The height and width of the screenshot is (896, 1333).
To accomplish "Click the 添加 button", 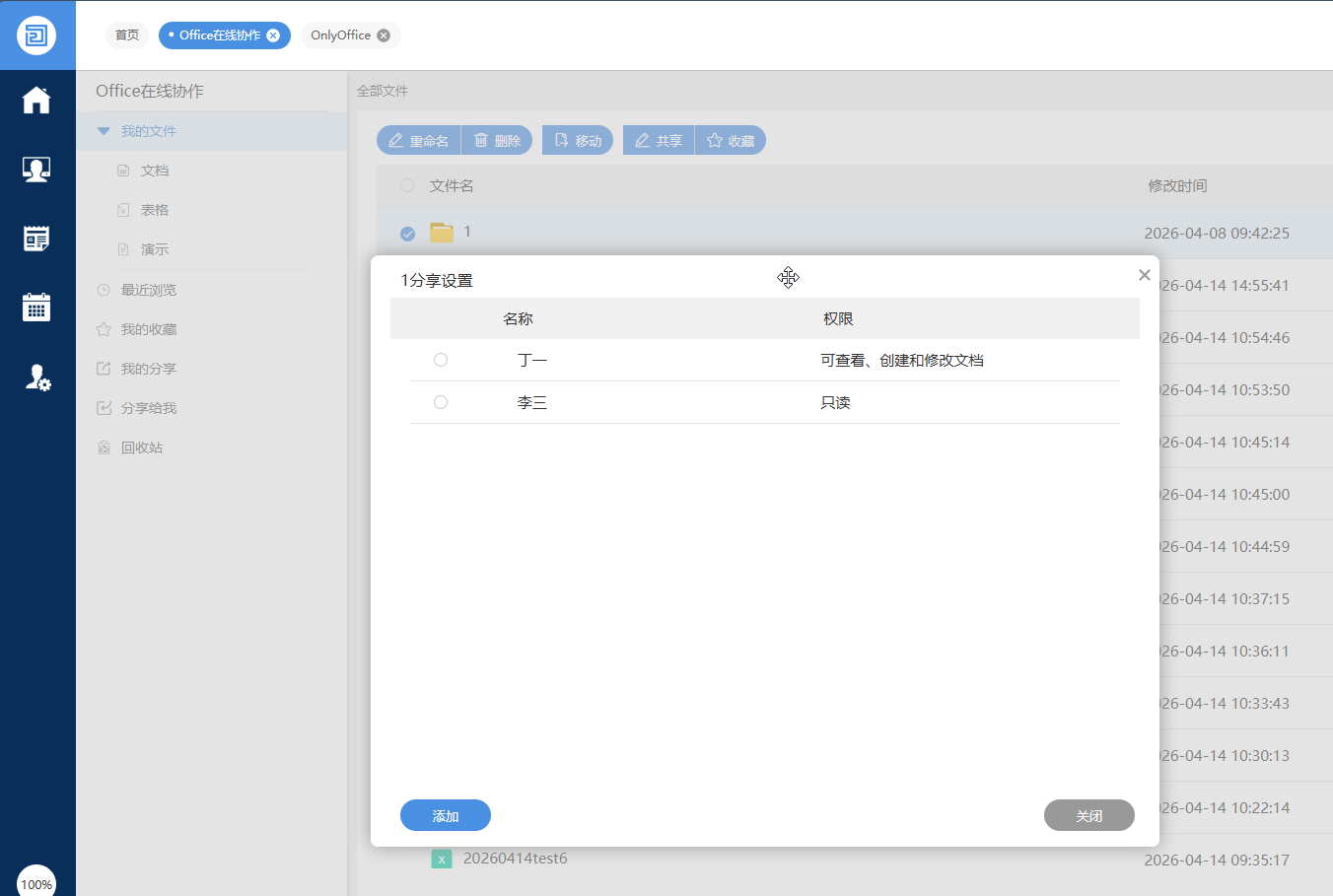I will [x=446, y=815].
